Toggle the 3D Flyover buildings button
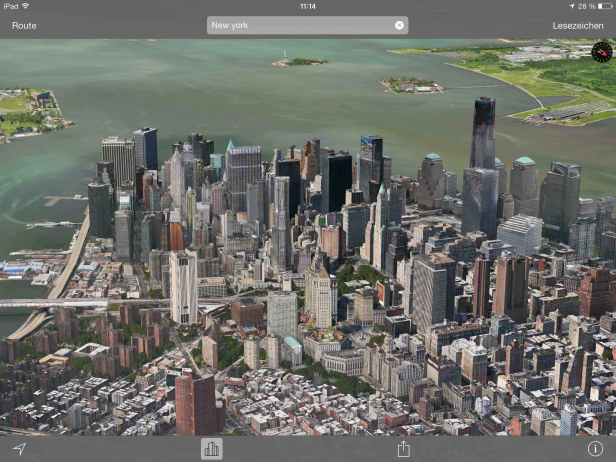616x462 pixels. [x=212, y=449]
